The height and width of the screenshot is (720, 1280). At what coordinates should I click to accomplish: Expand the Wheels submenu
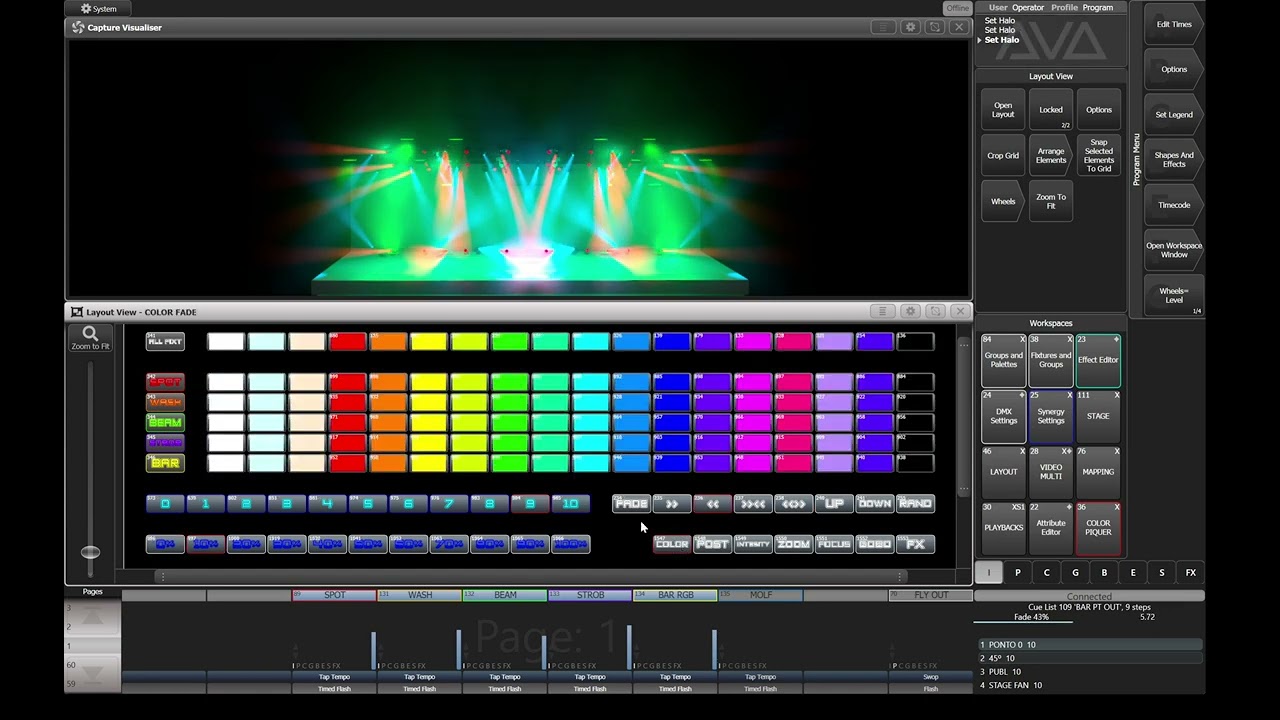point(1003,201)
